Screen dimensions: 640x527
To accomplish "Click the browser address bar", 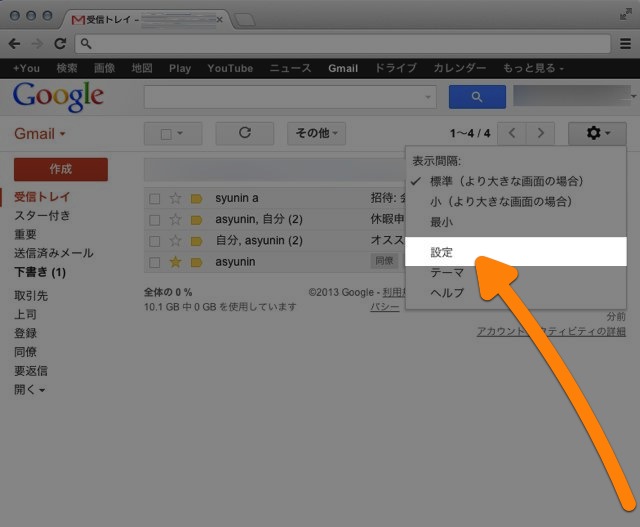I will 343,43.
